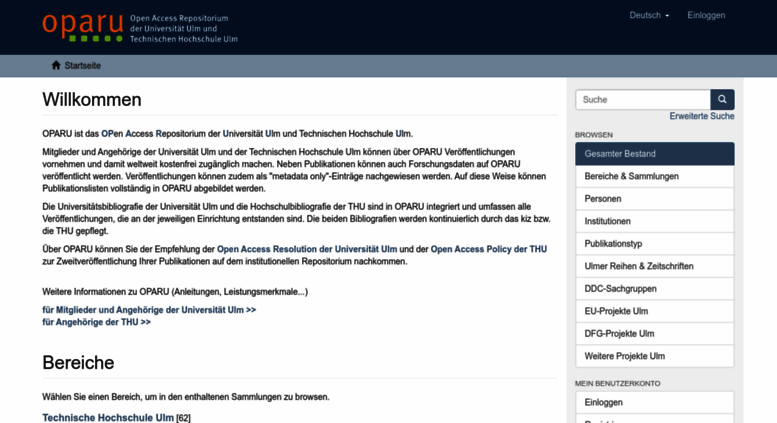Click the Willkommen heading
Viewport: 777px width, 423px height.
tap(92, 100)
